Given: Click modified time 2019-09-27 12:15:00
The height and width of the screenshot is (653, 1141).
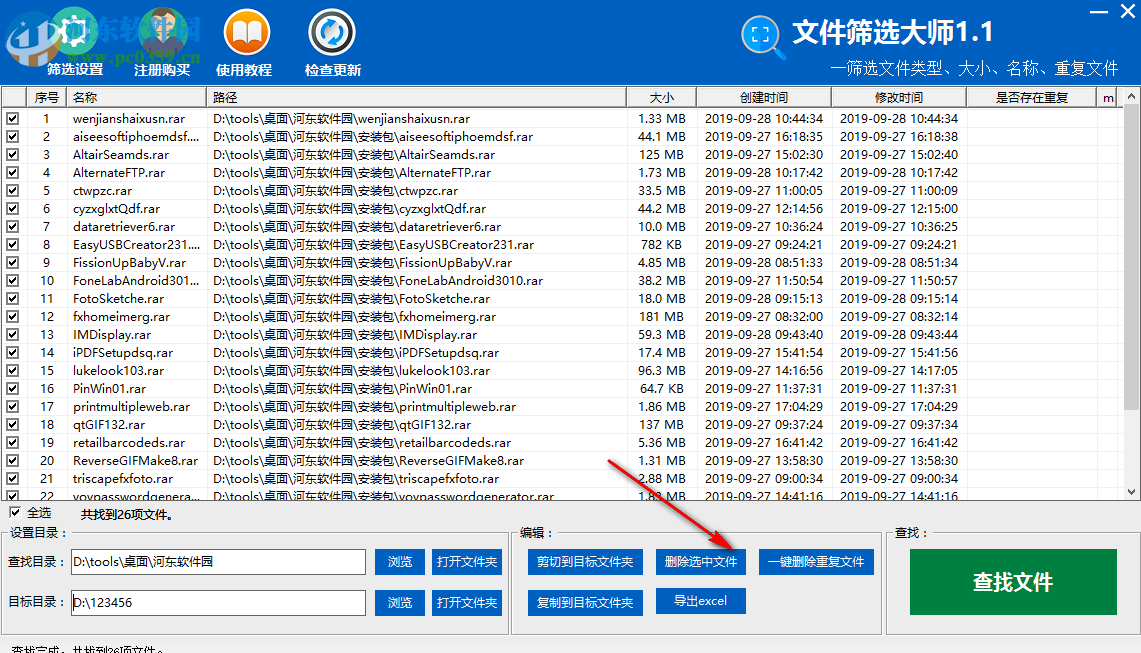Looking at the screenshot, I should 899,208.
